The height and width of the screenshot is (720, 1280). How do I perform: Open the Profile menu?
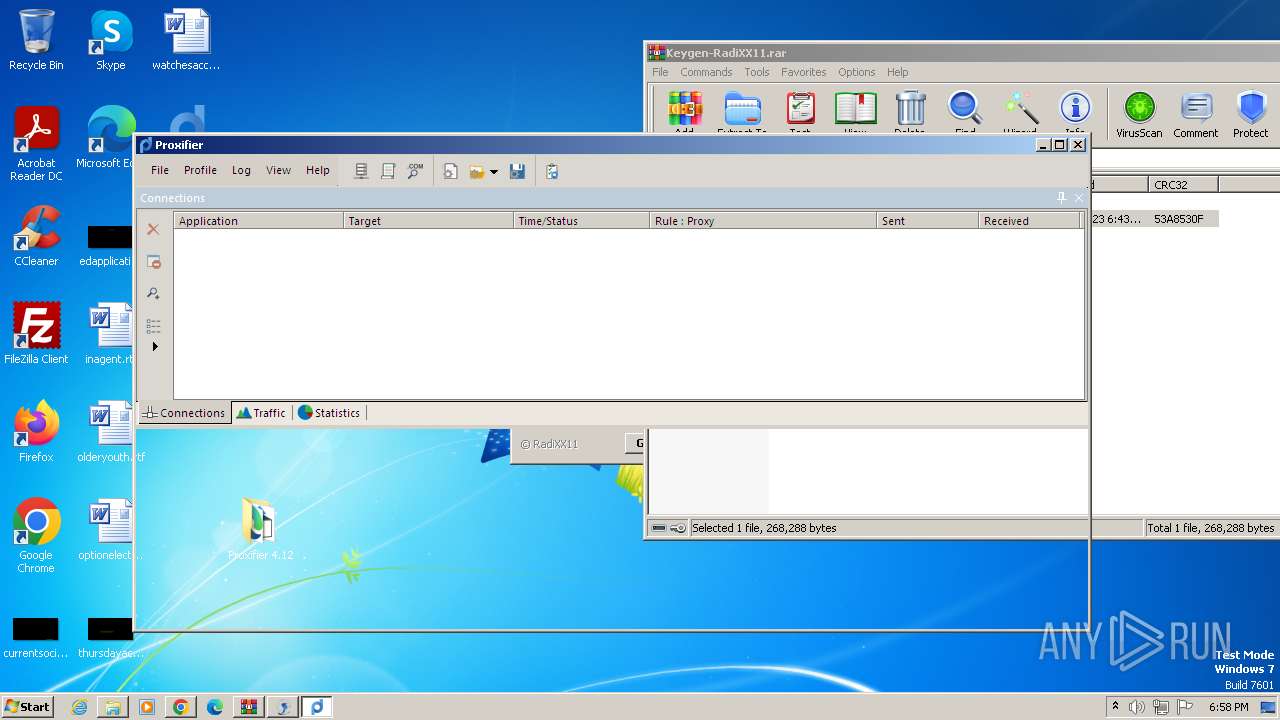(200, 170)
